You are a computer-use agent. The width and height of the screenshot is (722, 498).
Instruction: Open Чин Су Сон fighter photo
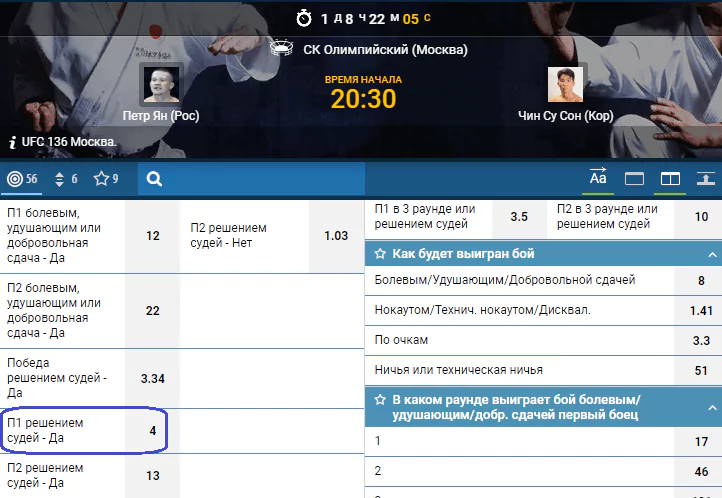point(565,84)
